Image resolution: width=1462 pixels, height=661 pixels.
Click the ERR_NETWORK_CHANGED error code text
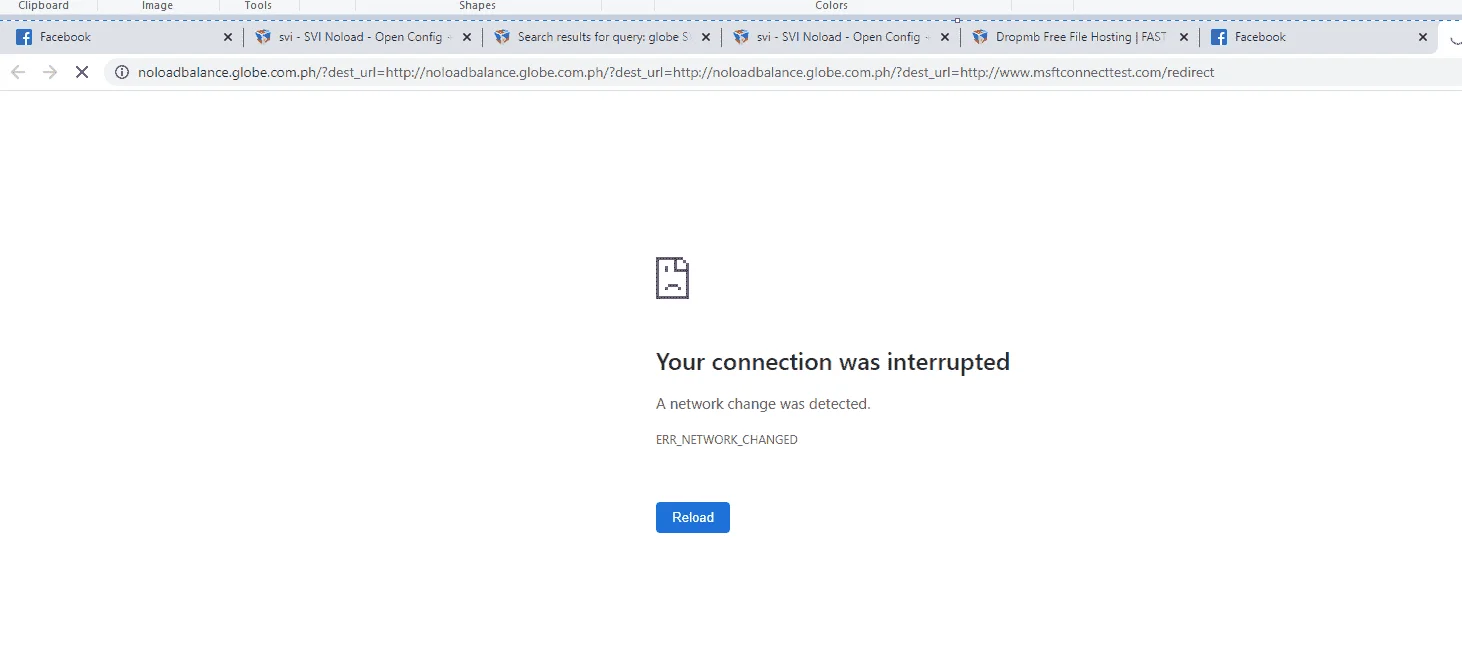pos(727,440)
